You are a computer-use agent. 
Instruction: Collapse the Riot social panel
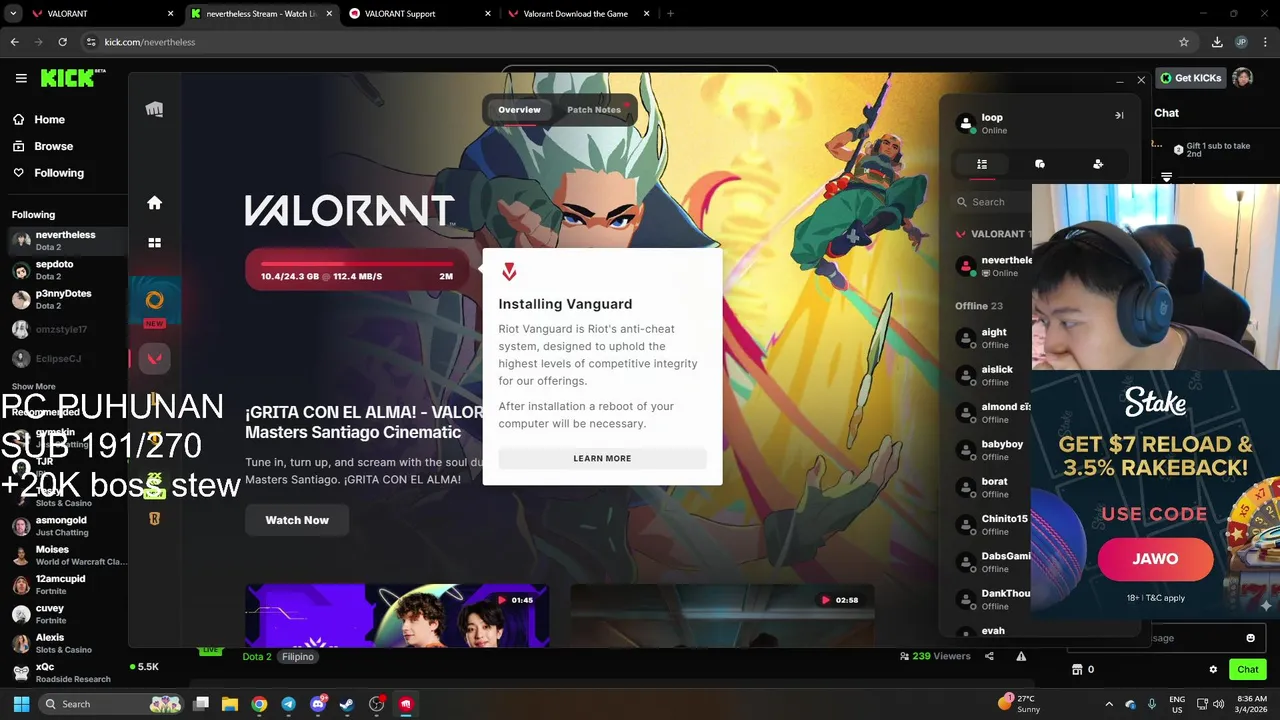[x=1119, y=115]
